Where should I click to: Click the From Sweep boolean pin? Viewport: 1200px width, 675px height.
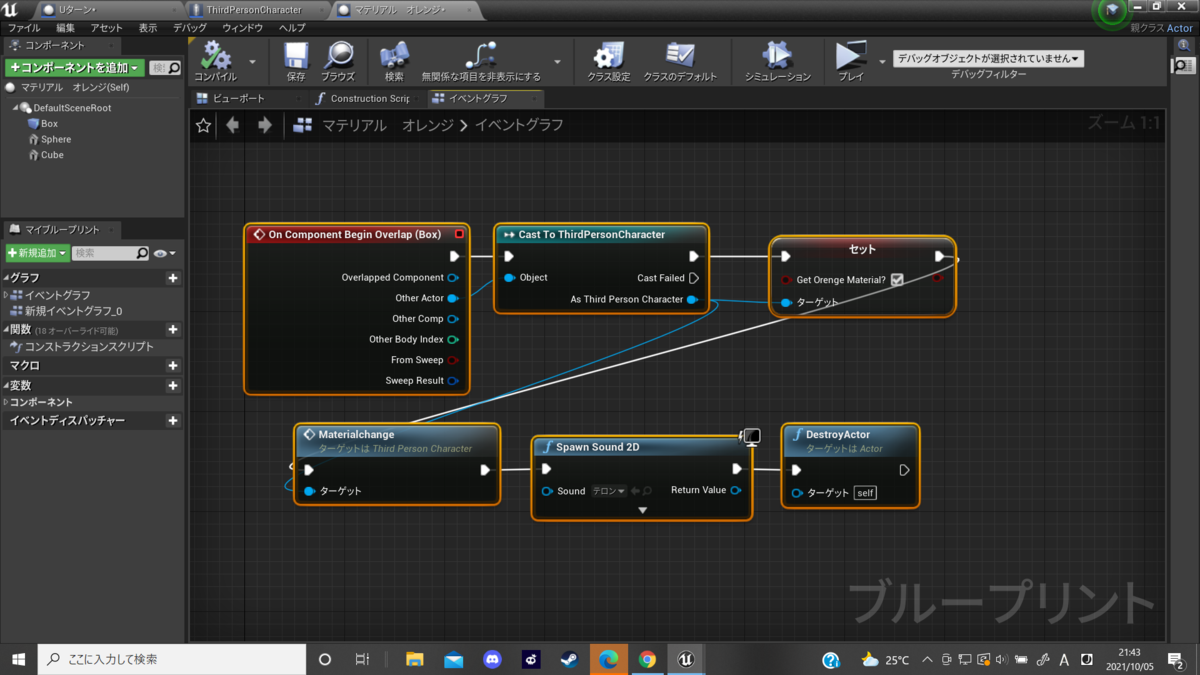point(453,360)
